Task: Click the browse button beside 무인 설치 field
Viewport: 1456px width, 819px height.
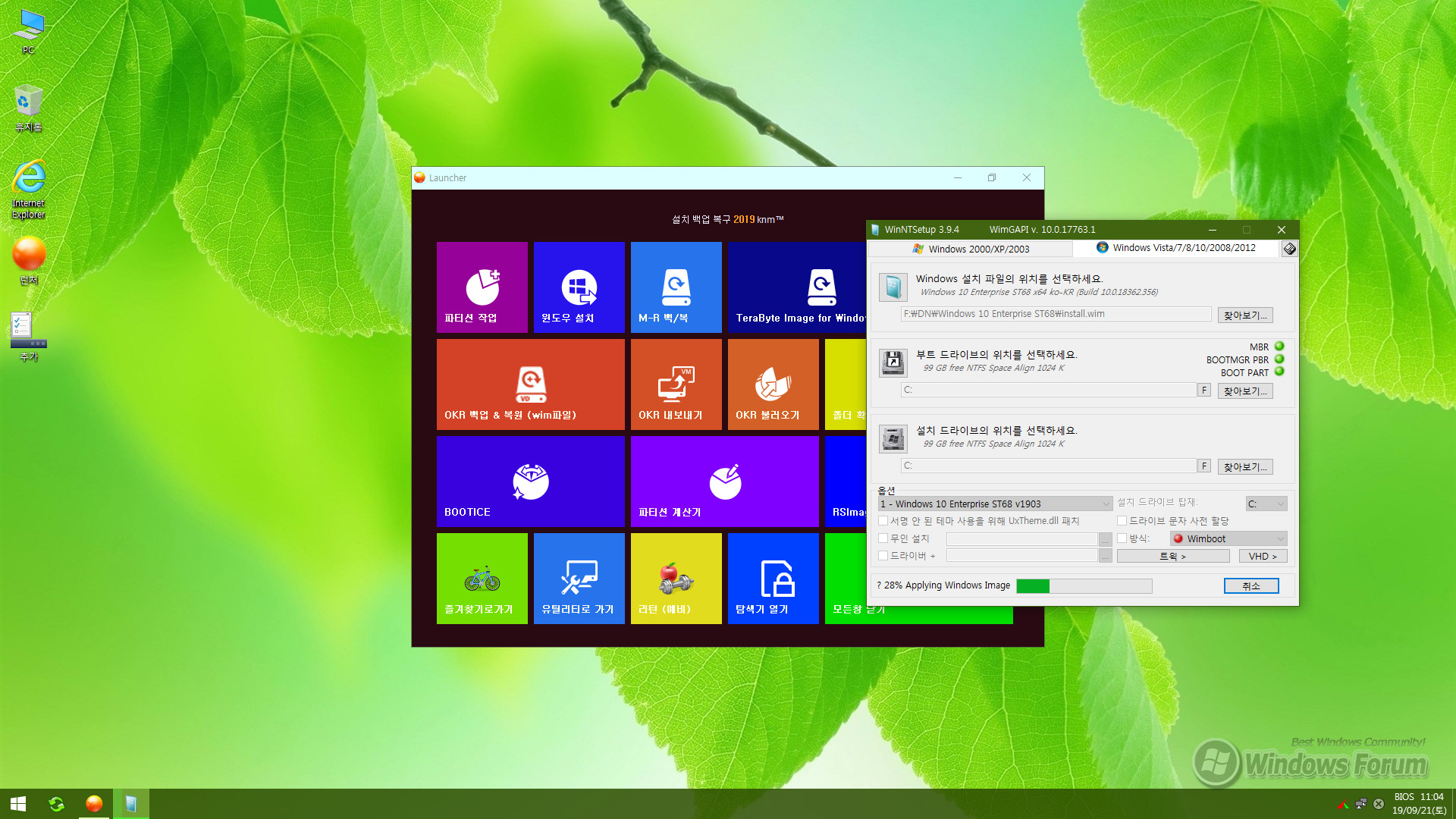Action: coord(1106,539)
